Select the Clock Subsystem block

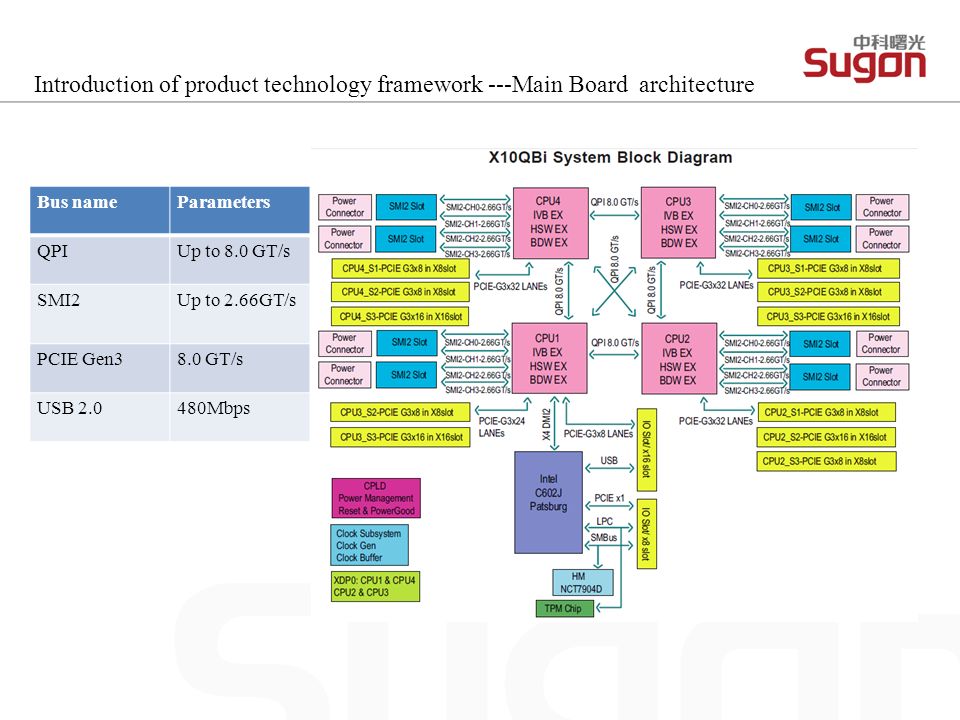click(x=369, y=545)
